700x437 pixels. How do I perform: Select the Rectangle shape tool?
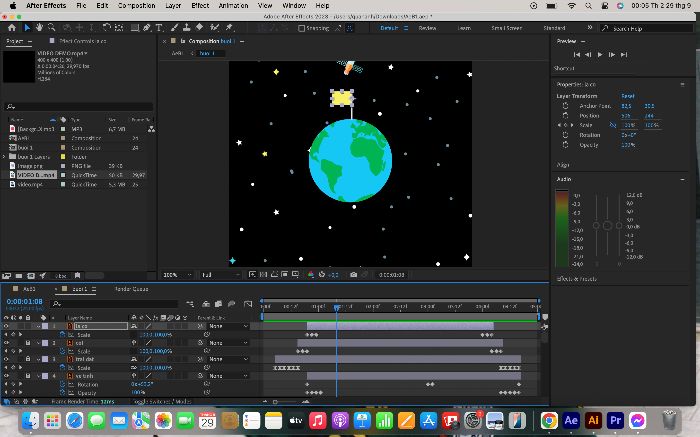coord(134,28)
